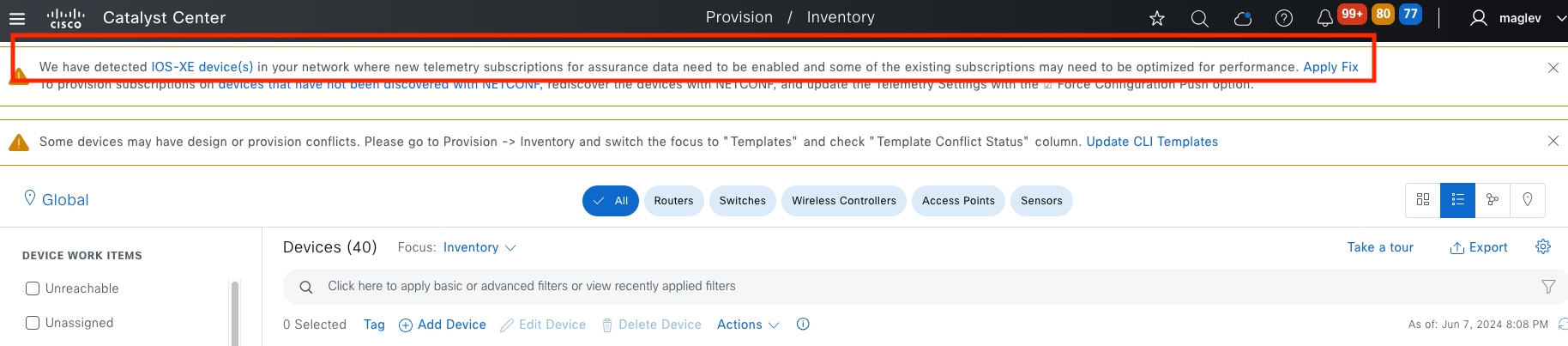Open the notifications bell
Viewport: 1568px width, 346px height.
pos(1325,18)
